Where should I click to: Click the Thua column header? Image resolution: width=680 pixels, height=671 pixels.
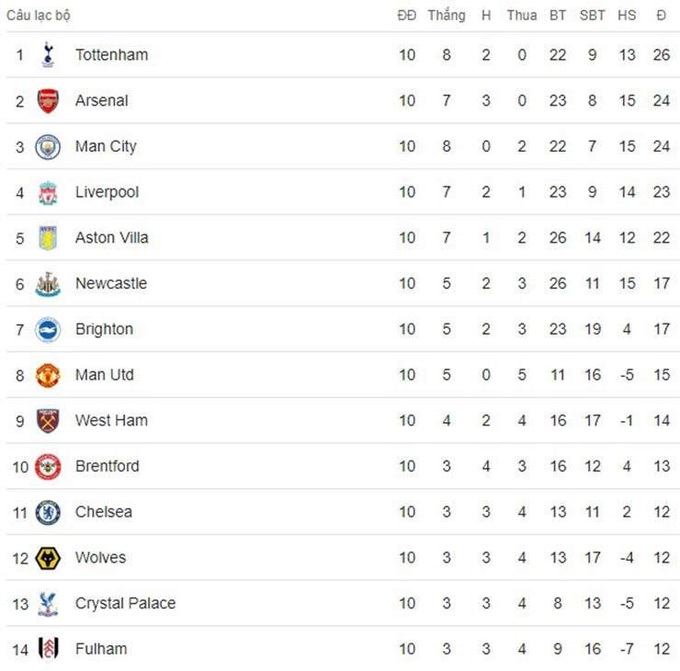click(x=522, y=15)
